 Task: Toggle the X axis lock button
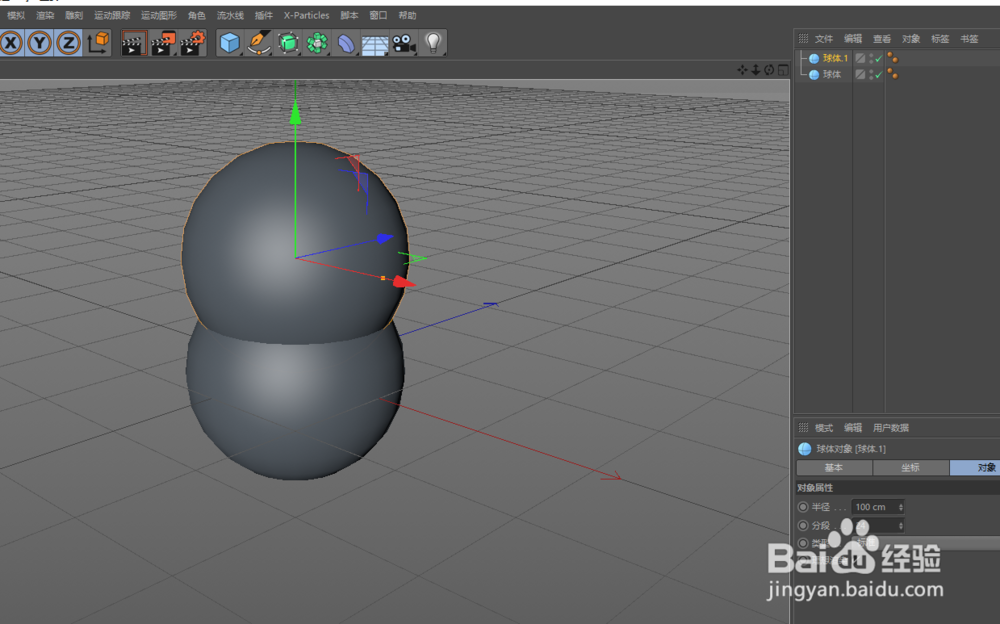point(11,43)
